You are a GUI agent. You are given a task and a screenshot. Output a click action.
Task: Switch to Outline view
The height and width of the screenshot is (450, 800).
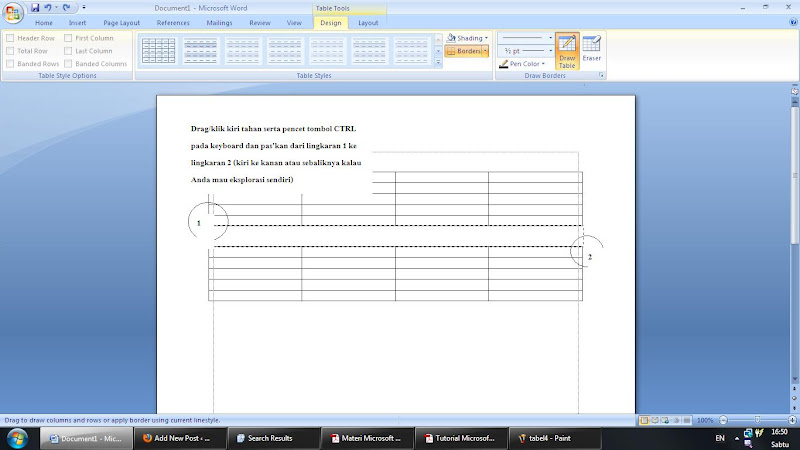coord(676,420)
